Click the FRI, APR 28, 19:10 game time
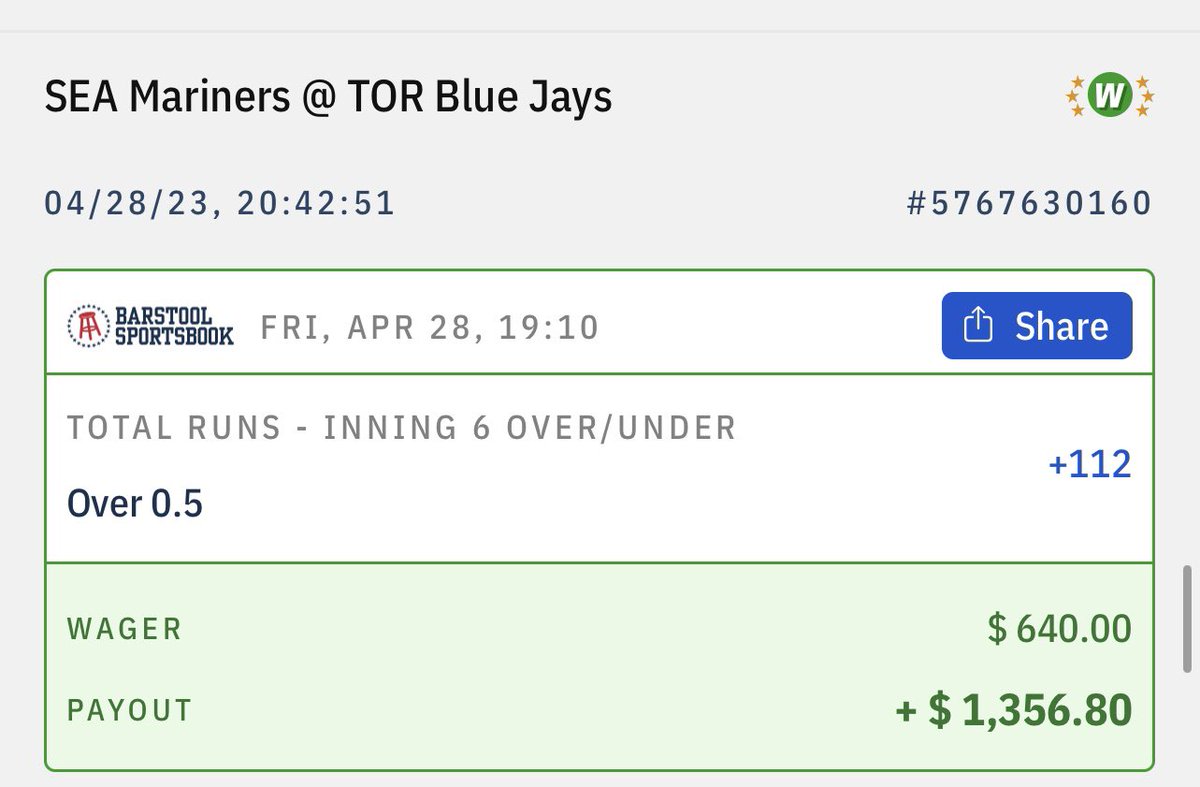 click(x=429, y=327)
